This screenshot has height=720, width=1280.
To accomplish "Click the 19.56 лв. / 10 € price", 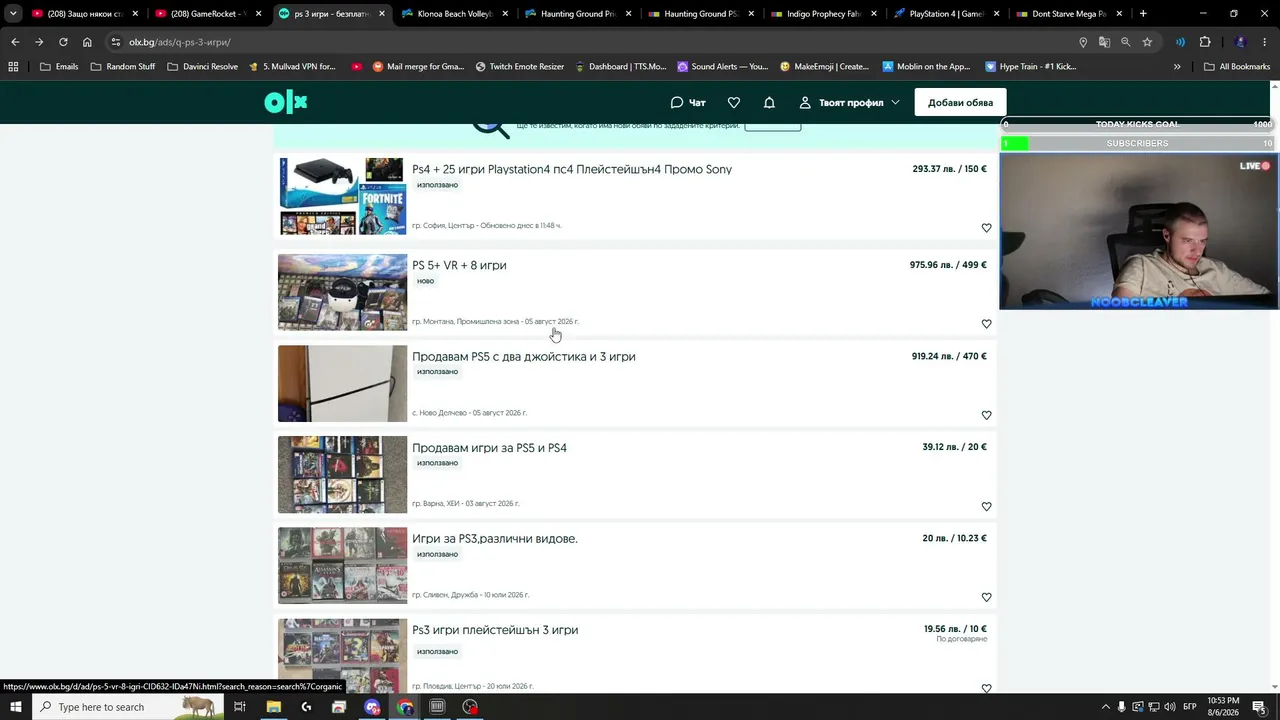I will [x=955, y=629].
